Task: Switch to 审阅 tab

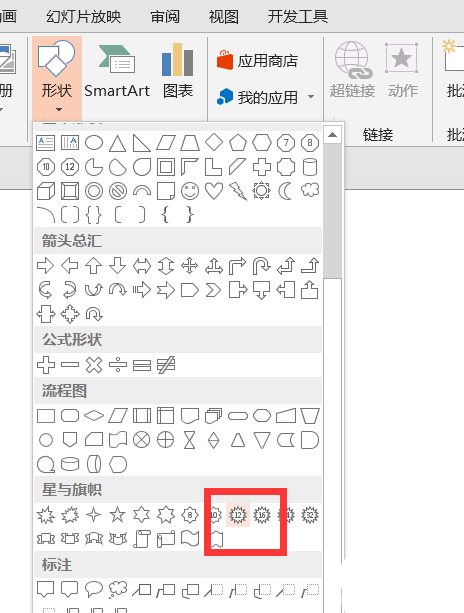Action: pos(165,17)
